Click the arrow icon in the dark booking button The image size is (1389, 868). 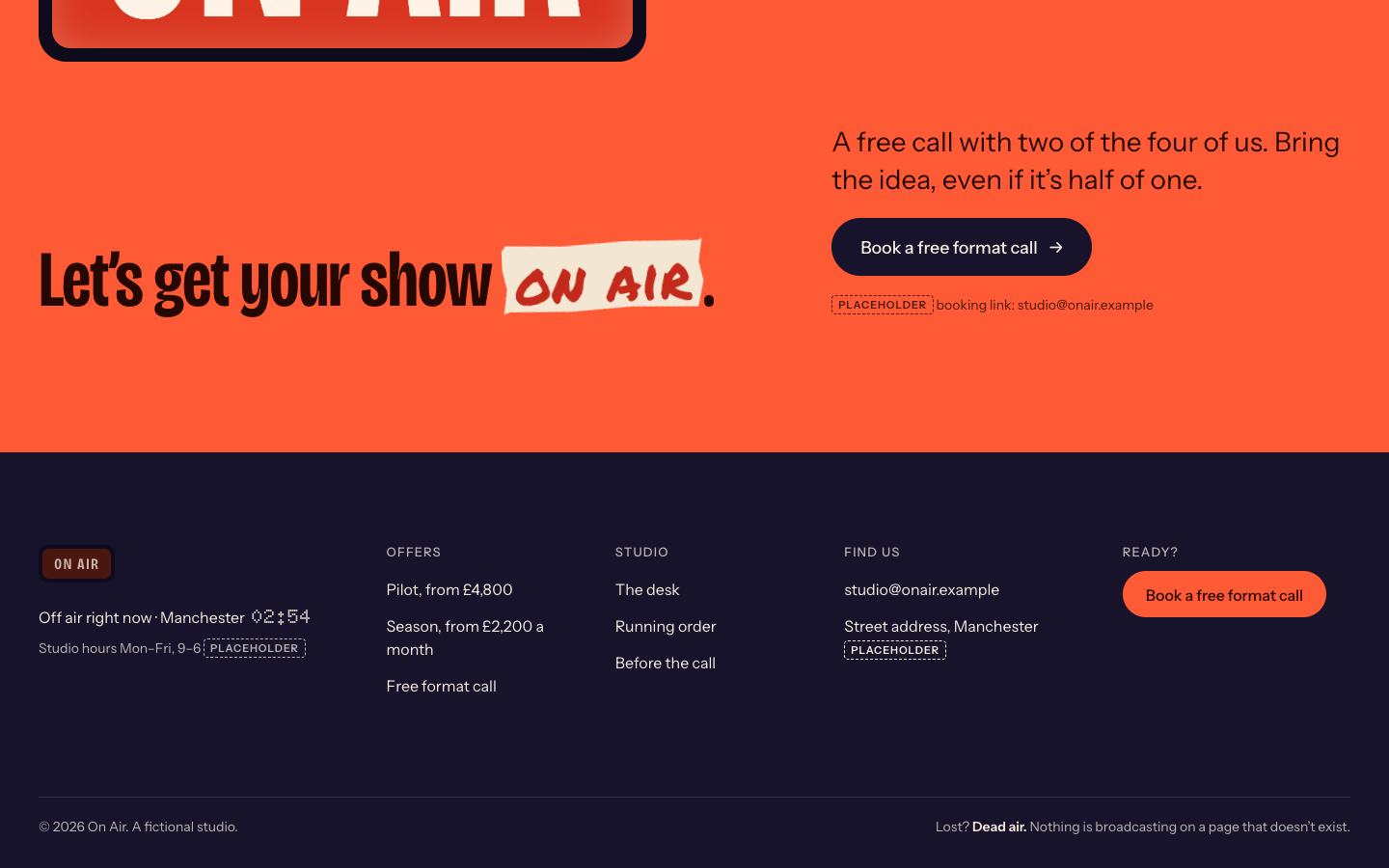(1056, 248)
